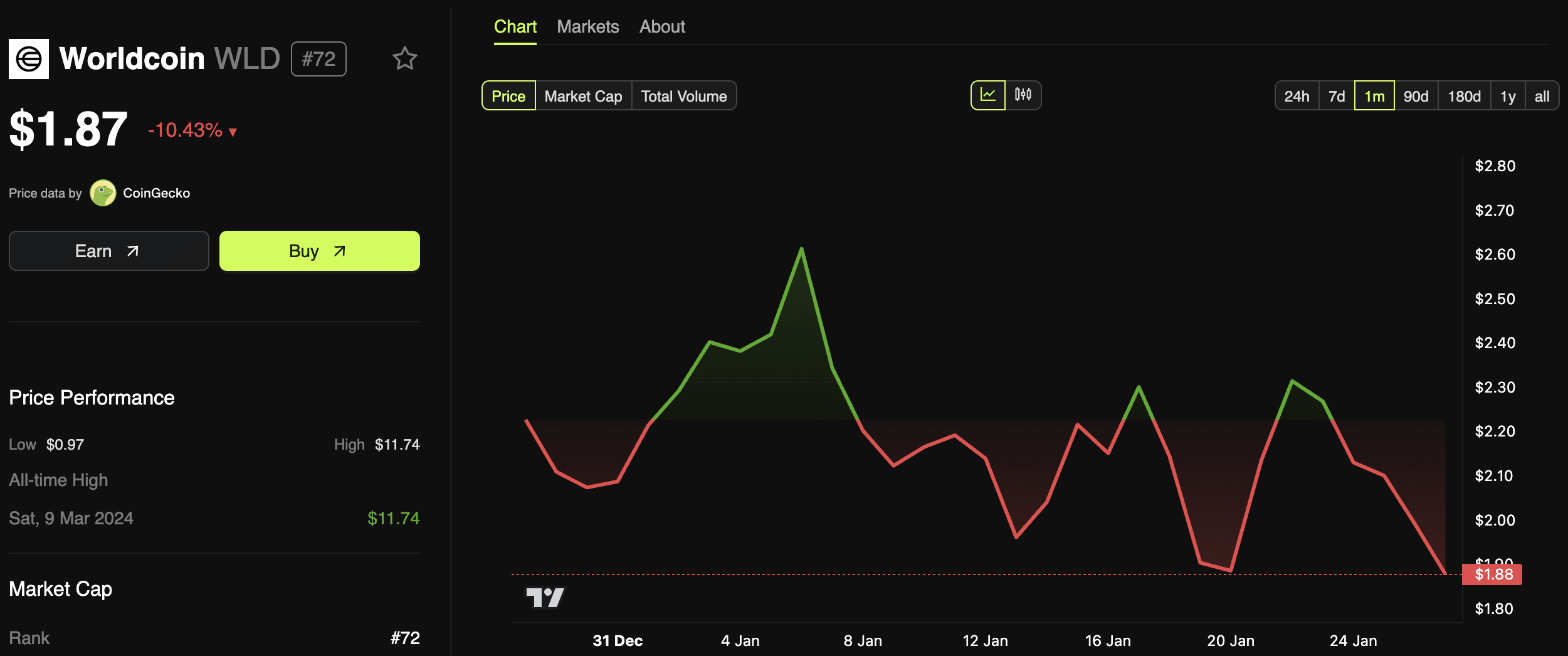1568x656 pixels.
Task: Click the $1.80 axis label
Action: (1493, 608)
